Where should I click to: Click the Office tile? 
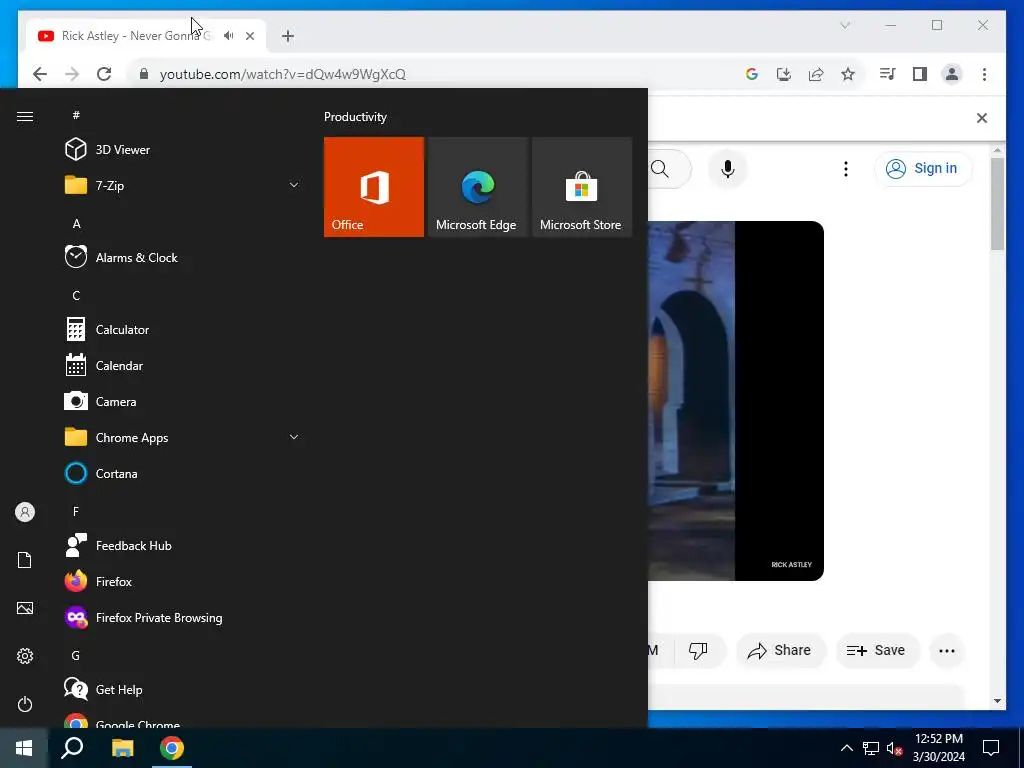[374, 187]
